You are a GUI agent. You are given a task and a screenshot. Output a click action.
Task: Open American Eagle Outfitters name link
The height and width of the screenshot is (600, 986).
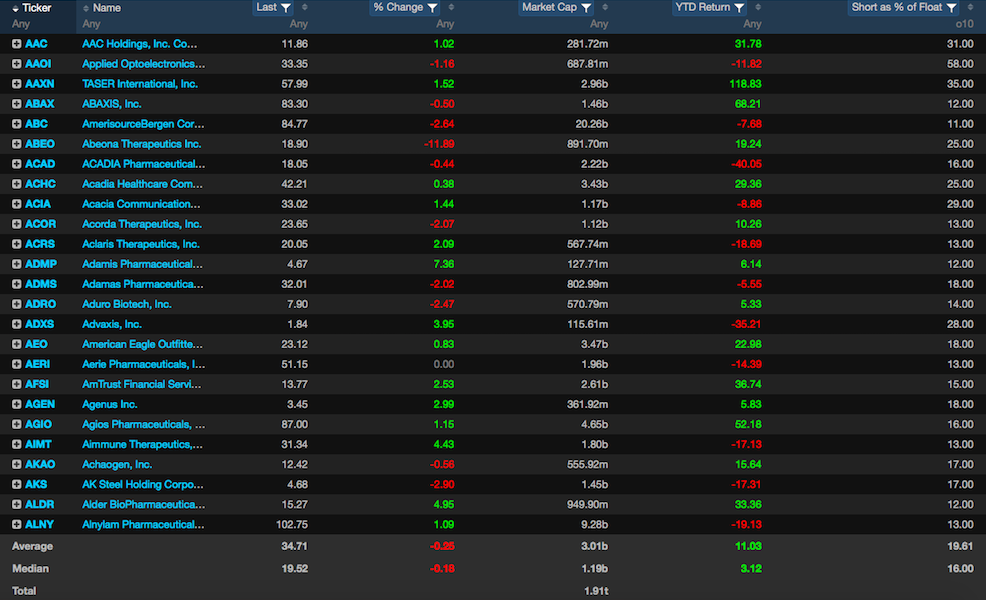(x=142, y=344)
